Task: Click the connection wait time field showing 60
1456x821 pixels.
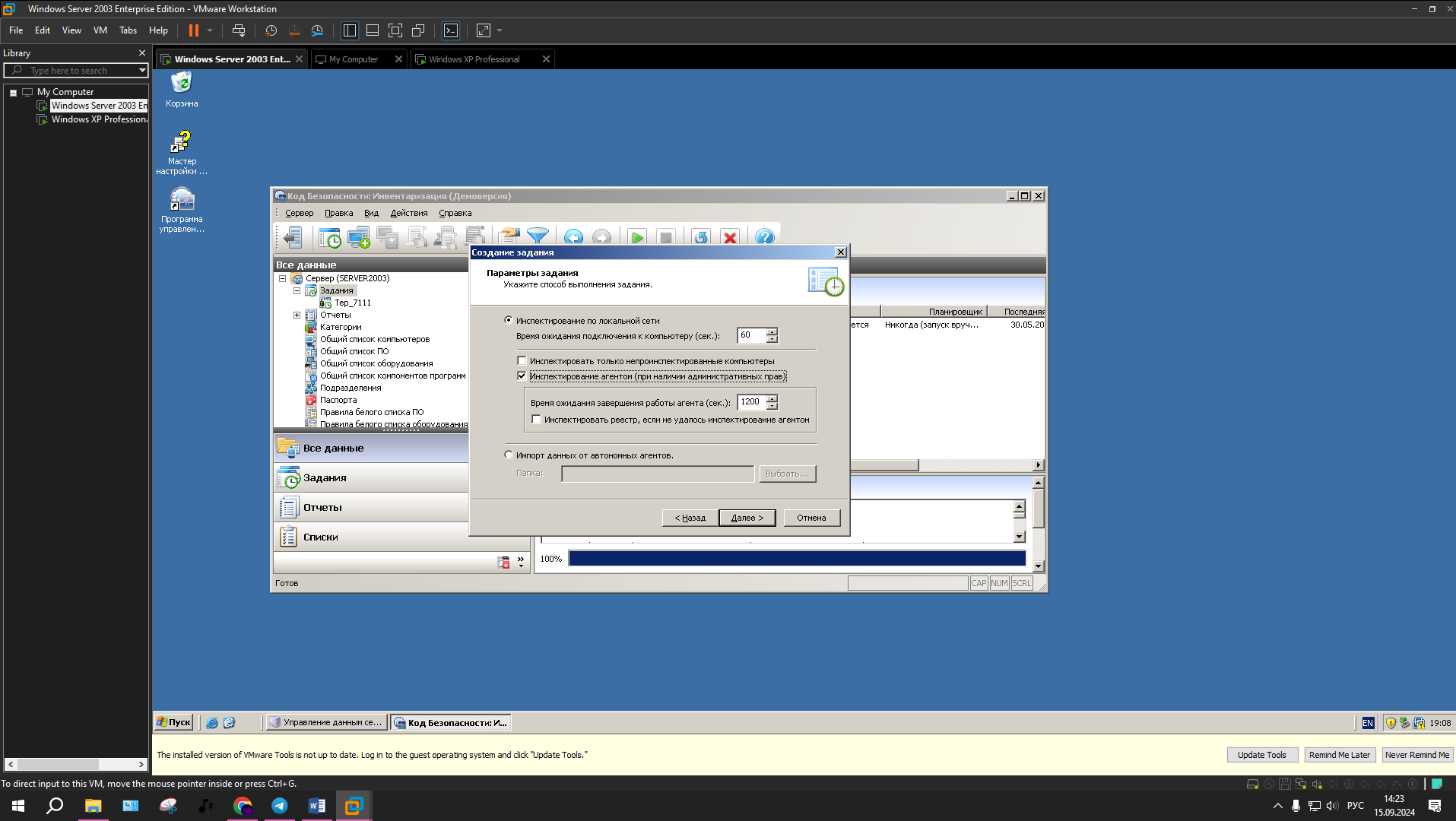Action: click(752, 335)
